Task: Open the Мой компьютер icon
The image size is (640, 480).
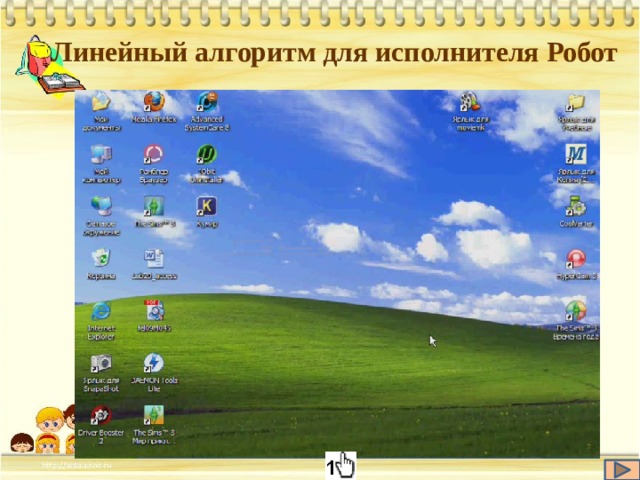Action: click(101, 154)
